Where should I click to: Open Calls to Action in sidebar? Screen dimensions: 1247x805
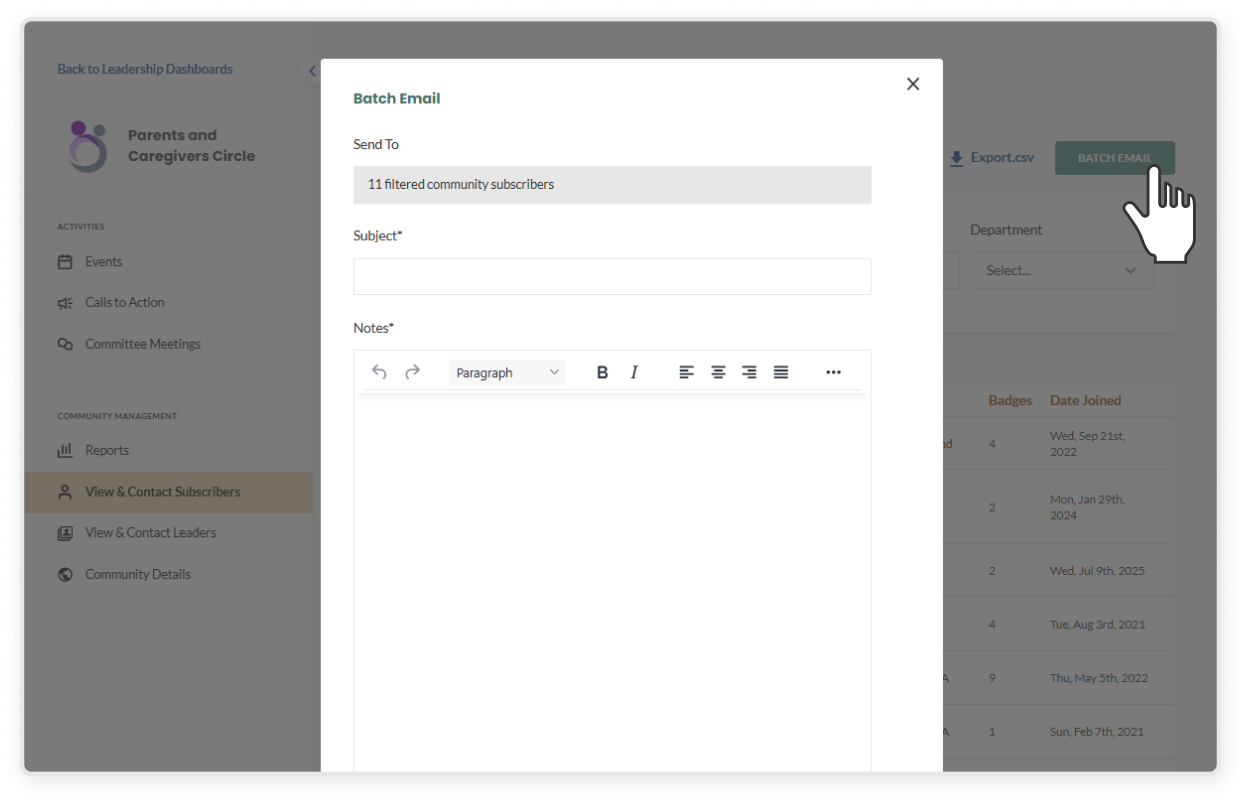(125, 302)
